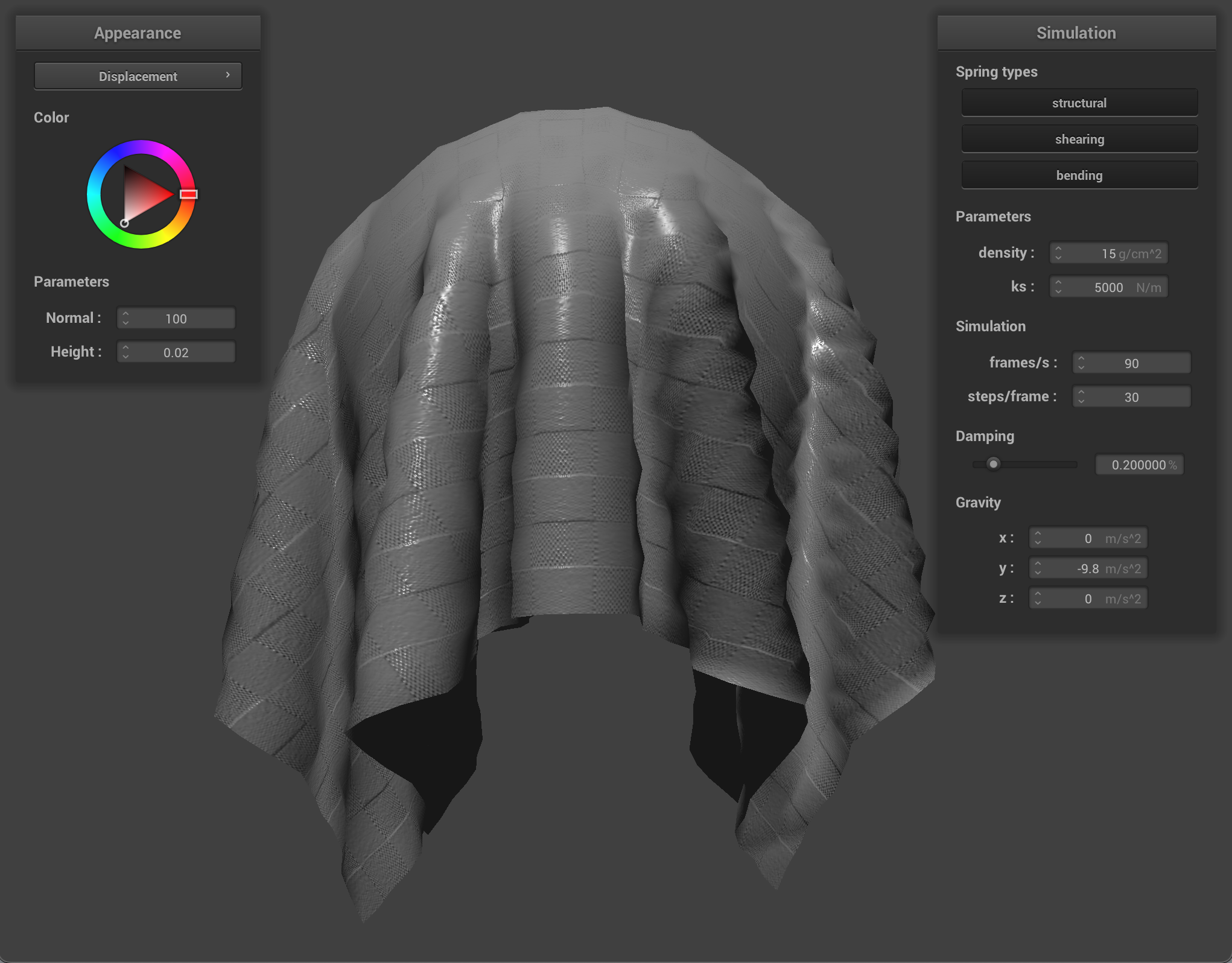Image resolution: width=1232 pixels, height=963 pixels.
Task: Click the Normal stepper arrows
Action: pyautogui.click(x=125, y=318)
